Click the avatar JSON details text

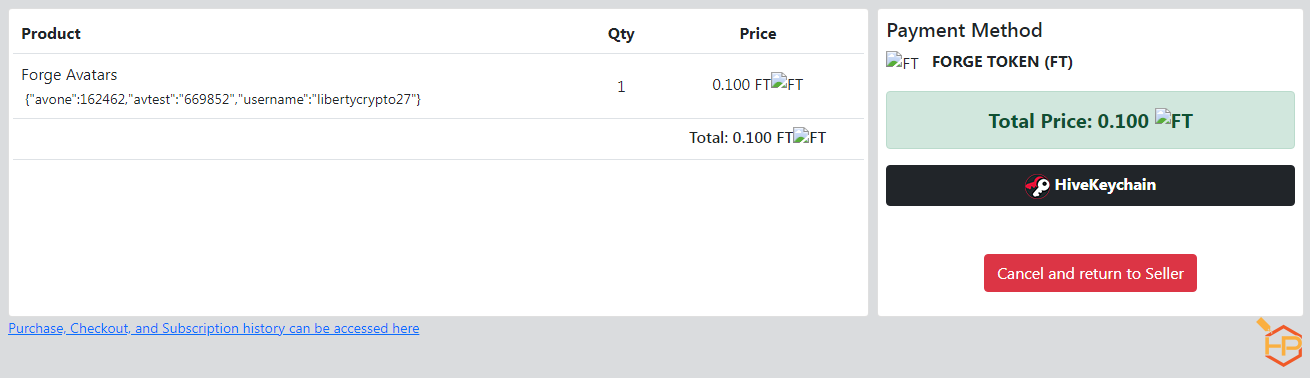223,99
